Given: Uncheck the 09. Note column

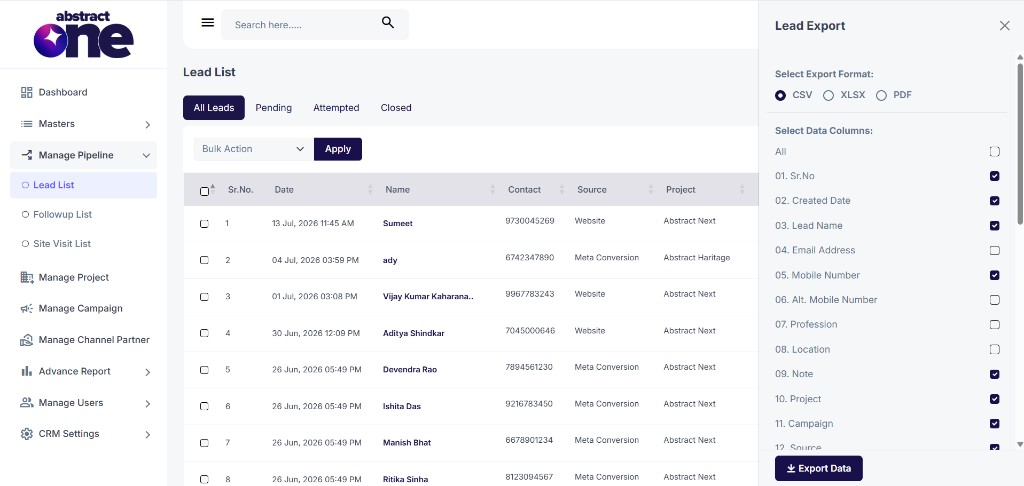Looking at the screenshot, I should (995, 374).
